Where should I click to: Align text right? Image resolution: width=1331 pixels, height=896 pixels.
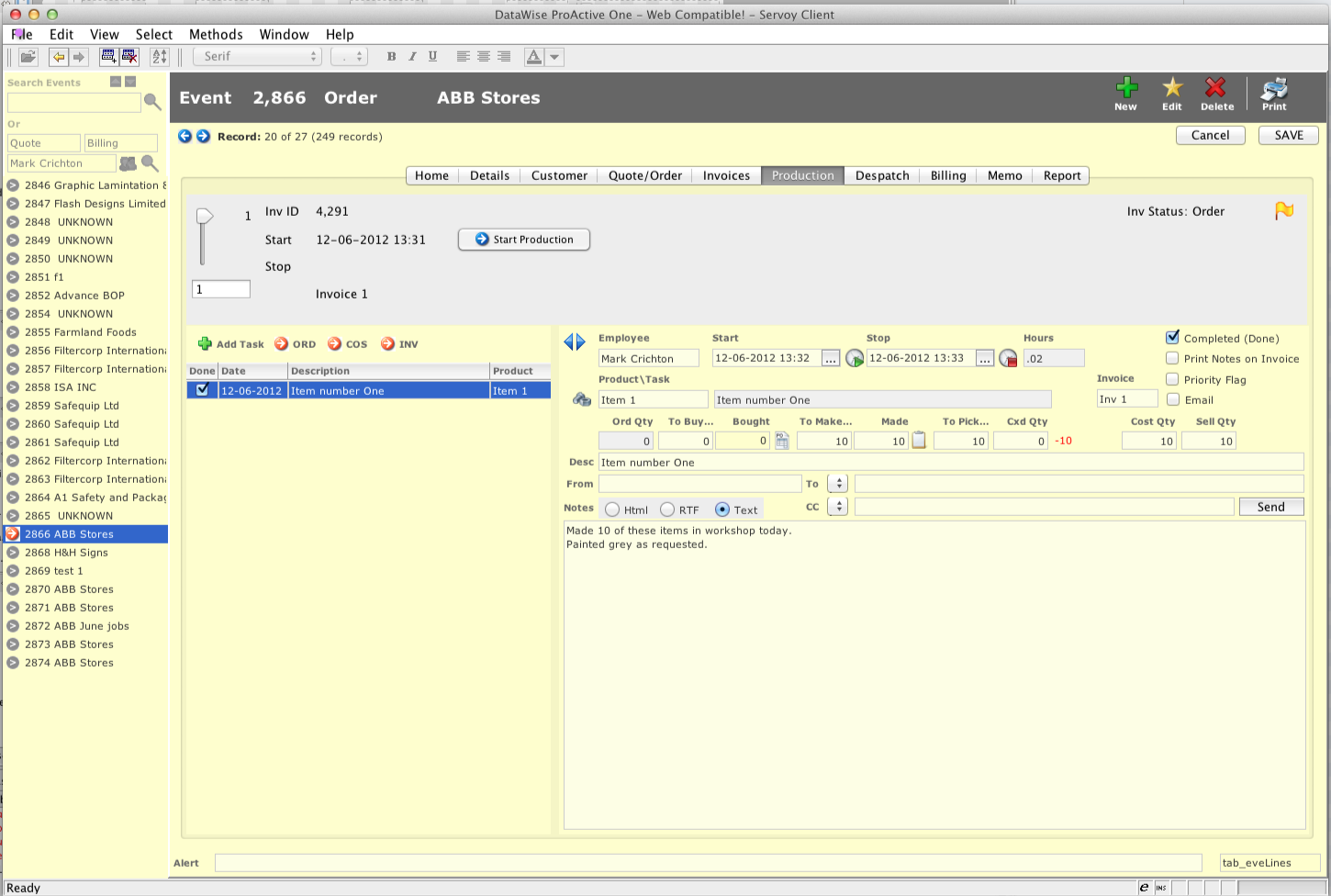[504, 57]
